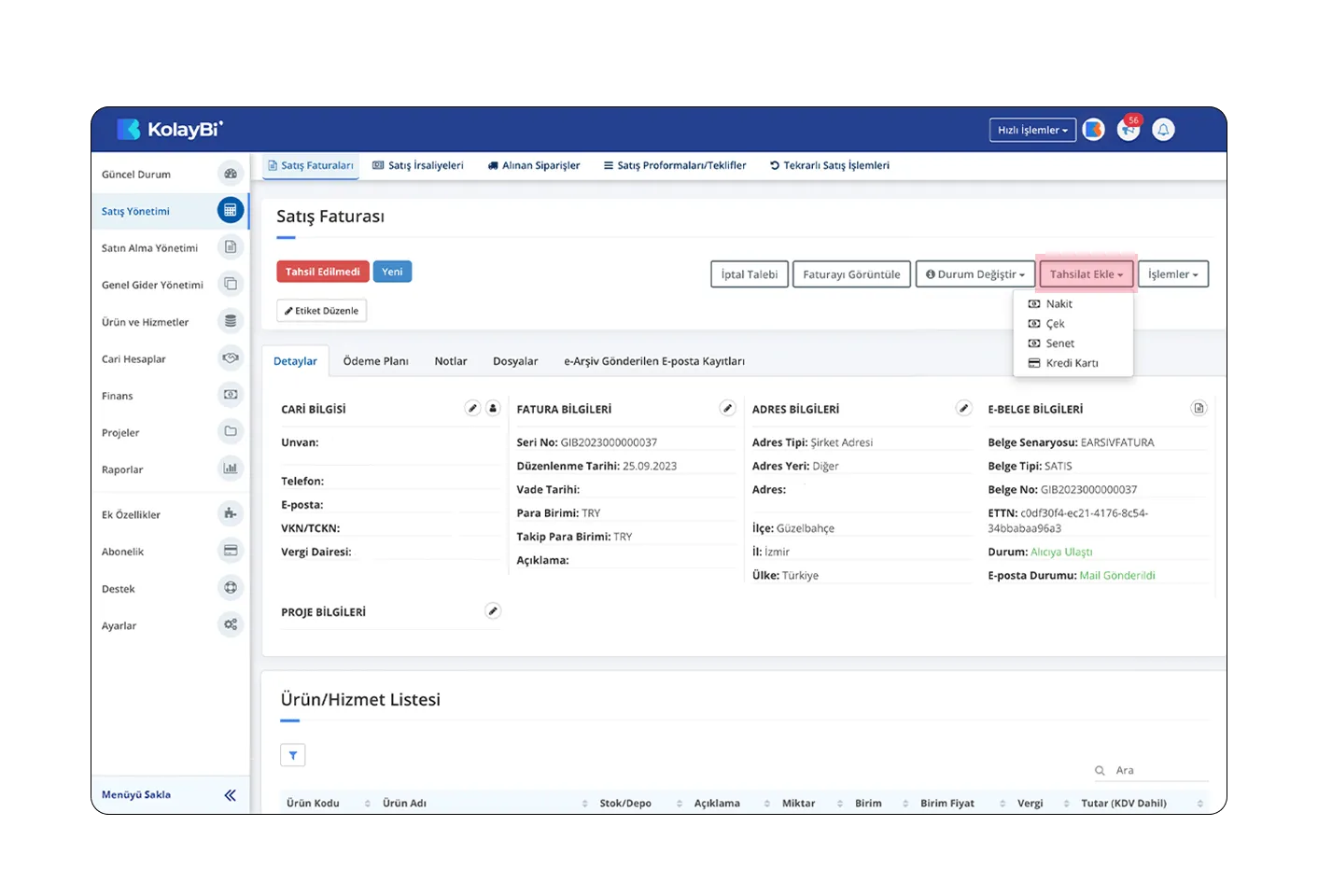The width and height of the screenshot is (1318, 896).
Task: Click the Etiket Düzenle button
Action: [x=322, y=311]
